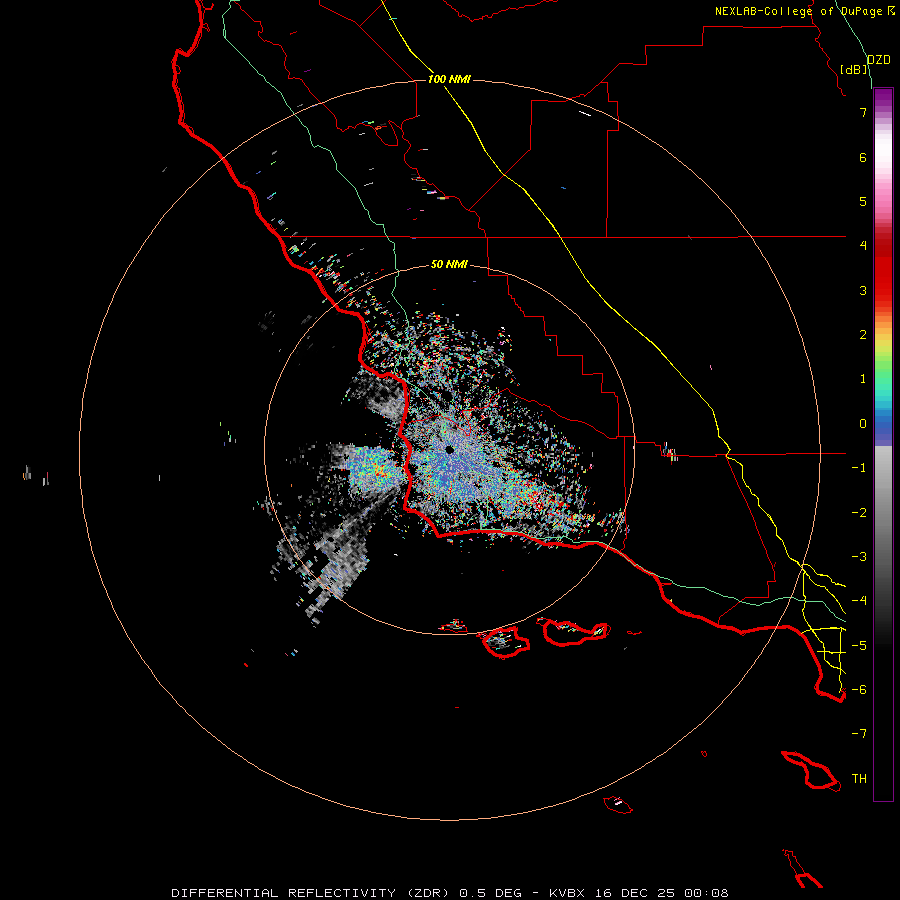Click the -6 value on the color scale
The width and height of the screenshot is (900, 900).
point(859,690)
